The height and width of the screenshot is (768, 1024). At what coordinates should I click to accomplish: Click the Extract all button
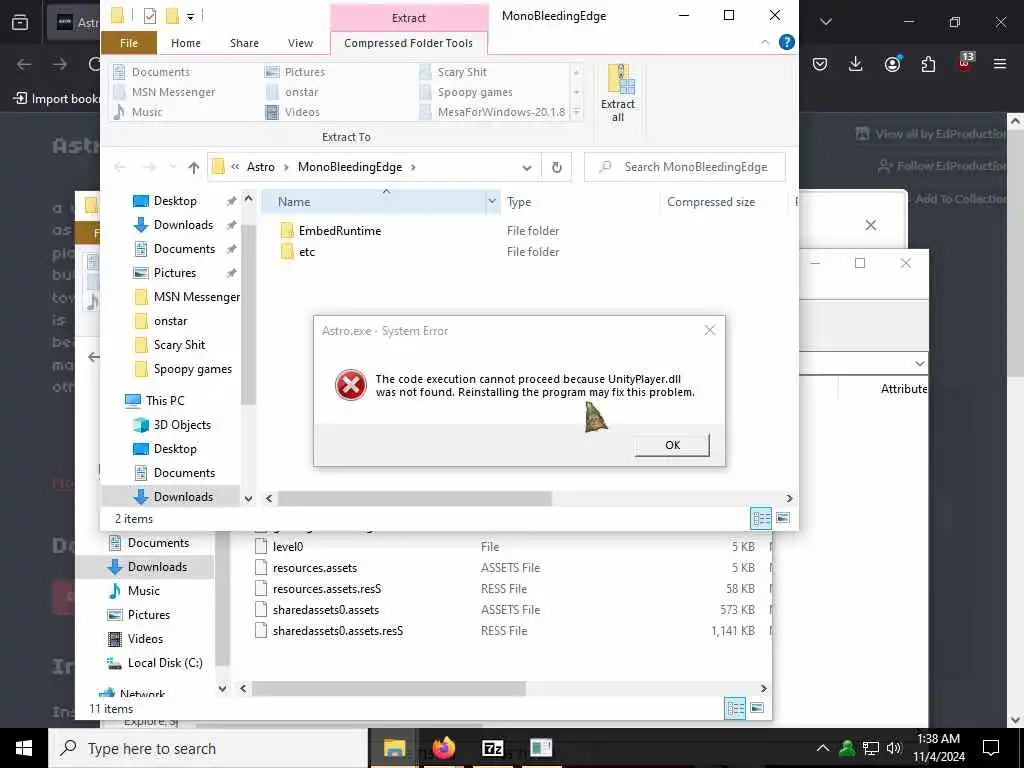[x=618, y=93]
